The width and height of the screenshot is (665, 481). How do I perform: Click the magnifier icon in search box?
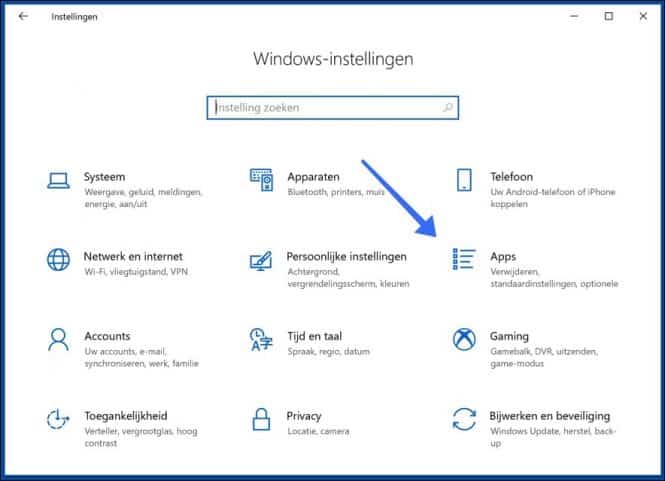coord(447,108)
